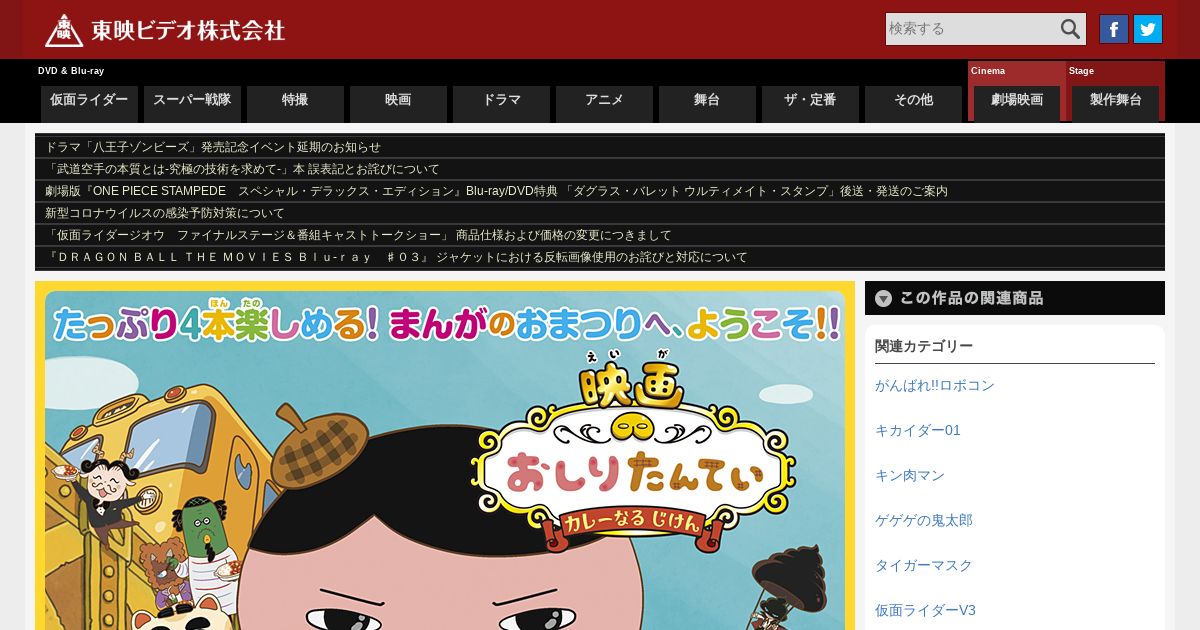Open the ONE PIECE STAMPEDE bonus notice

click(496, 191)
